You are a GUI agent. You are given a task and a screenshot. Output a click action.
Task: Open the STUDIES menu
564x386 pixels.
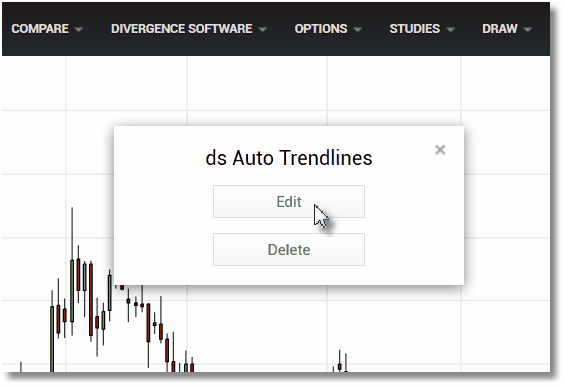[422, 29]
